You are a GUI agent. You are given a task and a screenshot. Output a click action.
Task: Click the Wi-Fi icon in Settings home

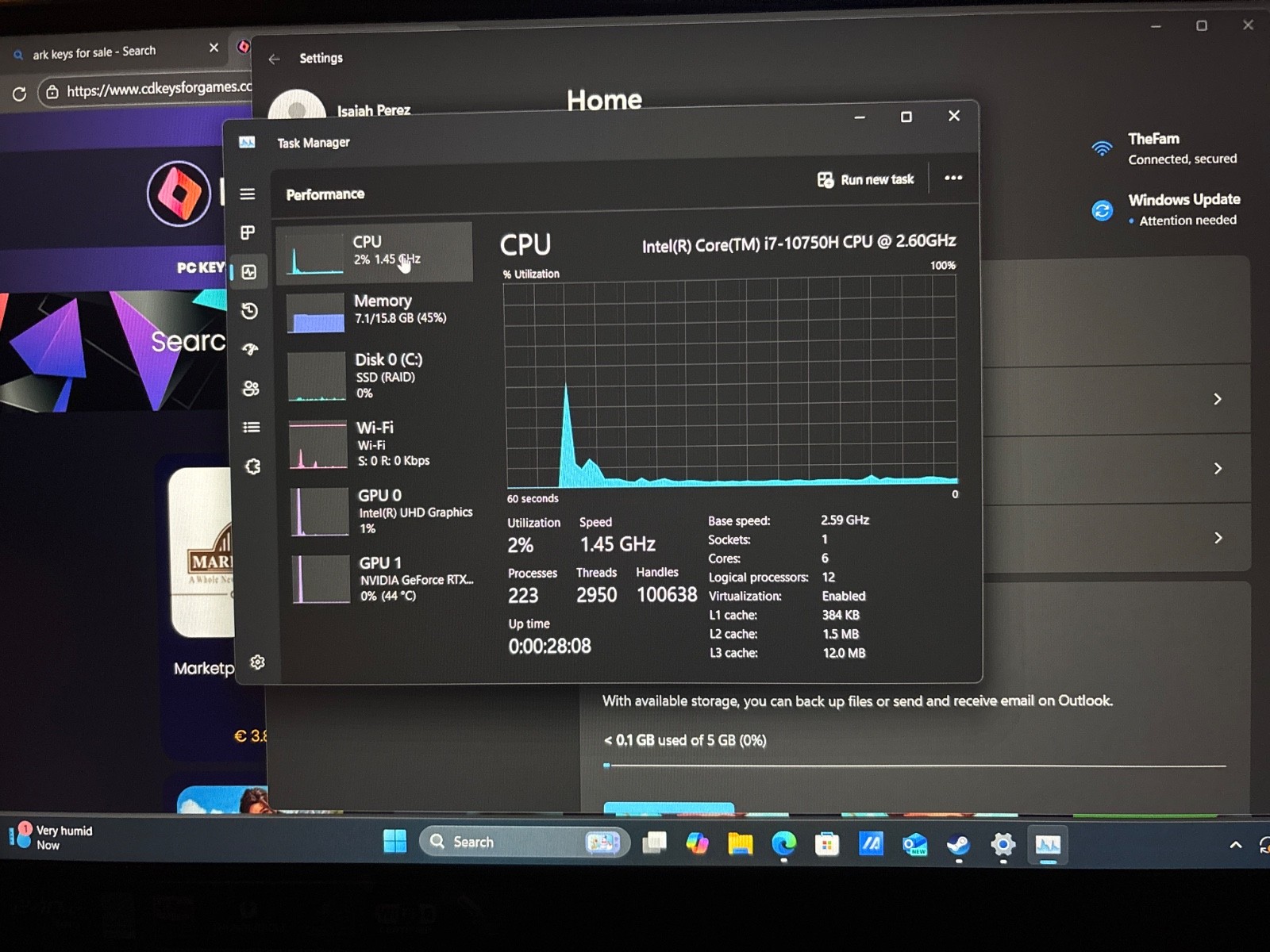(x=1102, y=148)
